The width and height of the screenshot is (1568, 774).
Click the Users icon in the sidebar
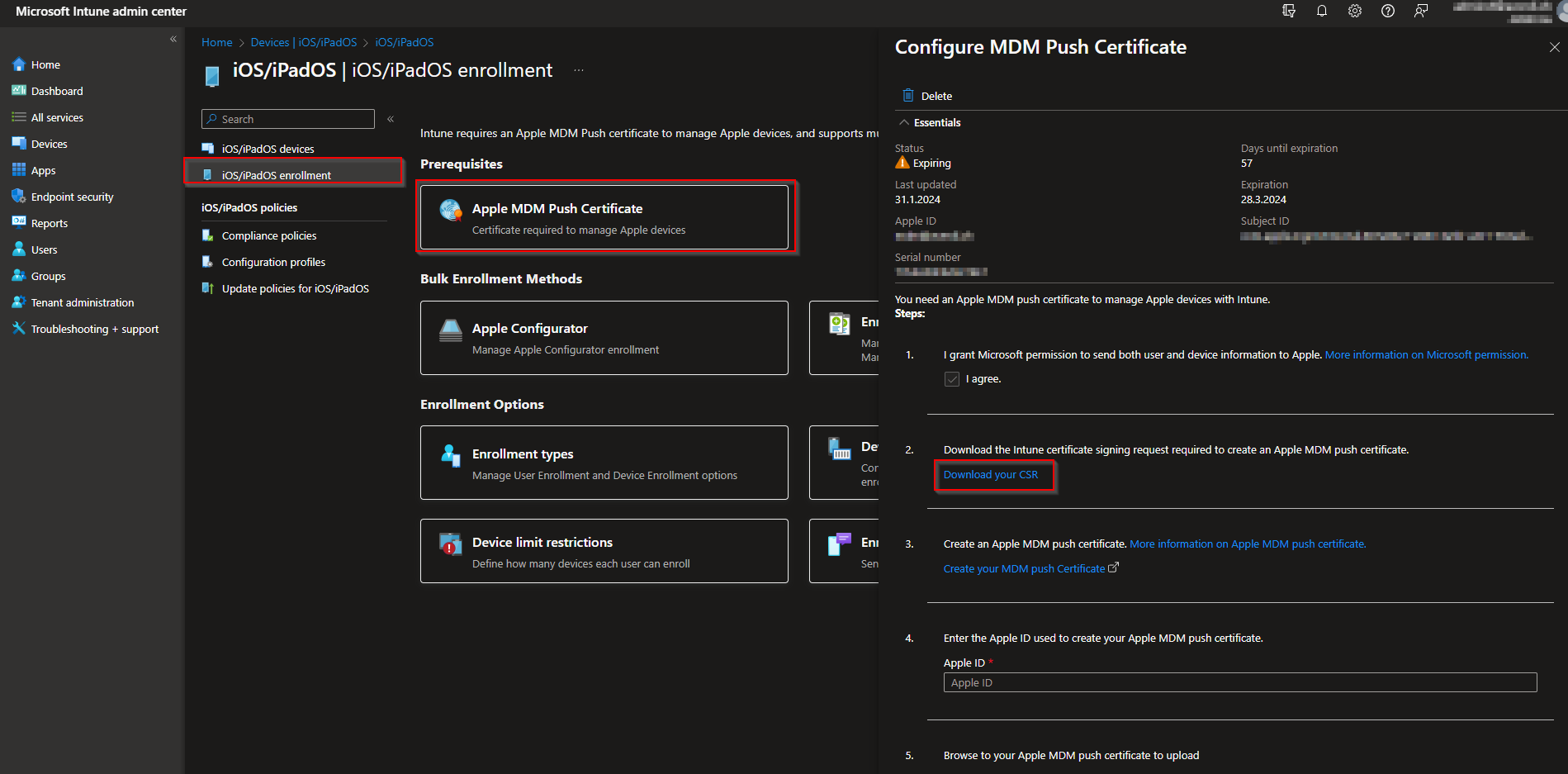coord(18,249)
